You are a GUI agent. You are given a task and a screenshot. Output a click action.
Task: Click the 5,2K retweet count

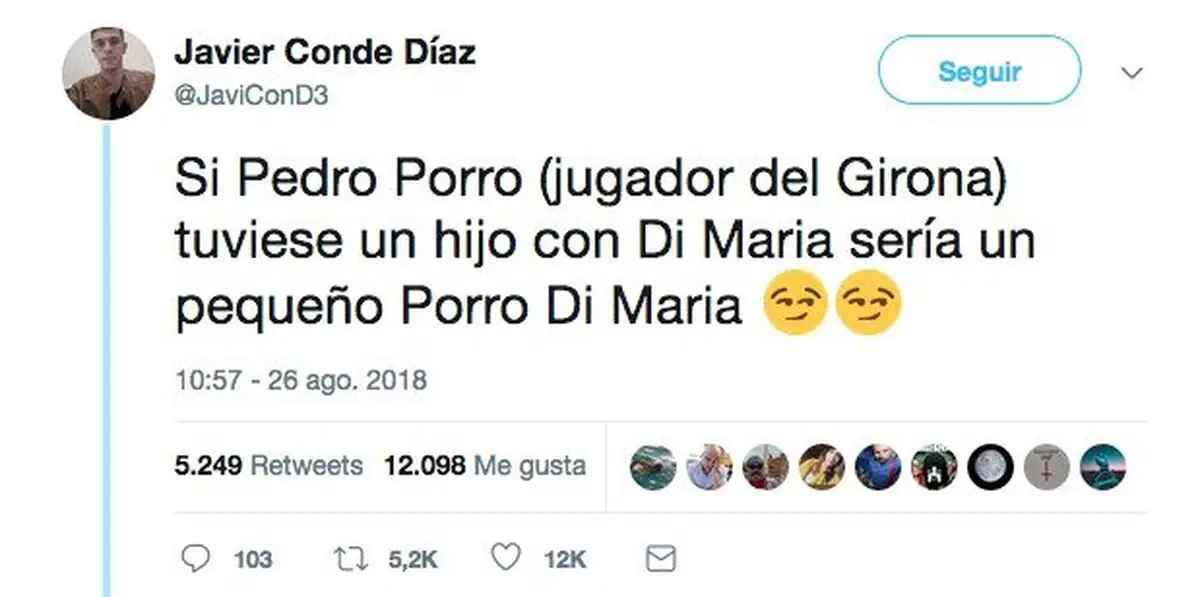click(413, 560)
